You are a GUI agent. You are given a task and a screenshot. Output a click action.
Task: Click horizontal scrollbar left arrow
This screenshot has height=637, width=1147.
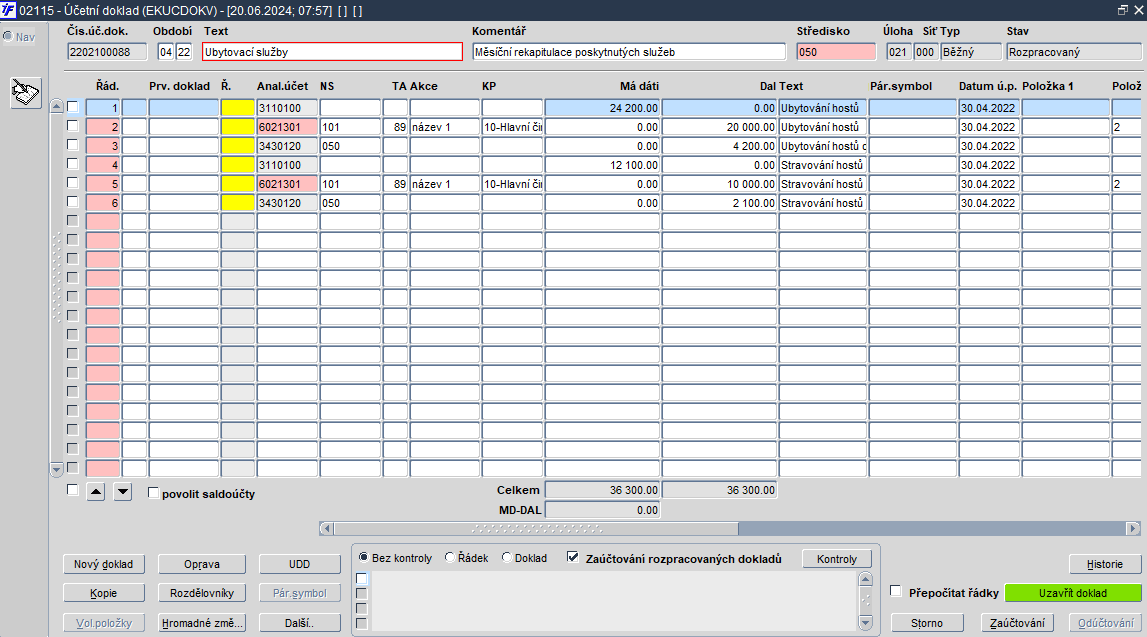point(326,528)
